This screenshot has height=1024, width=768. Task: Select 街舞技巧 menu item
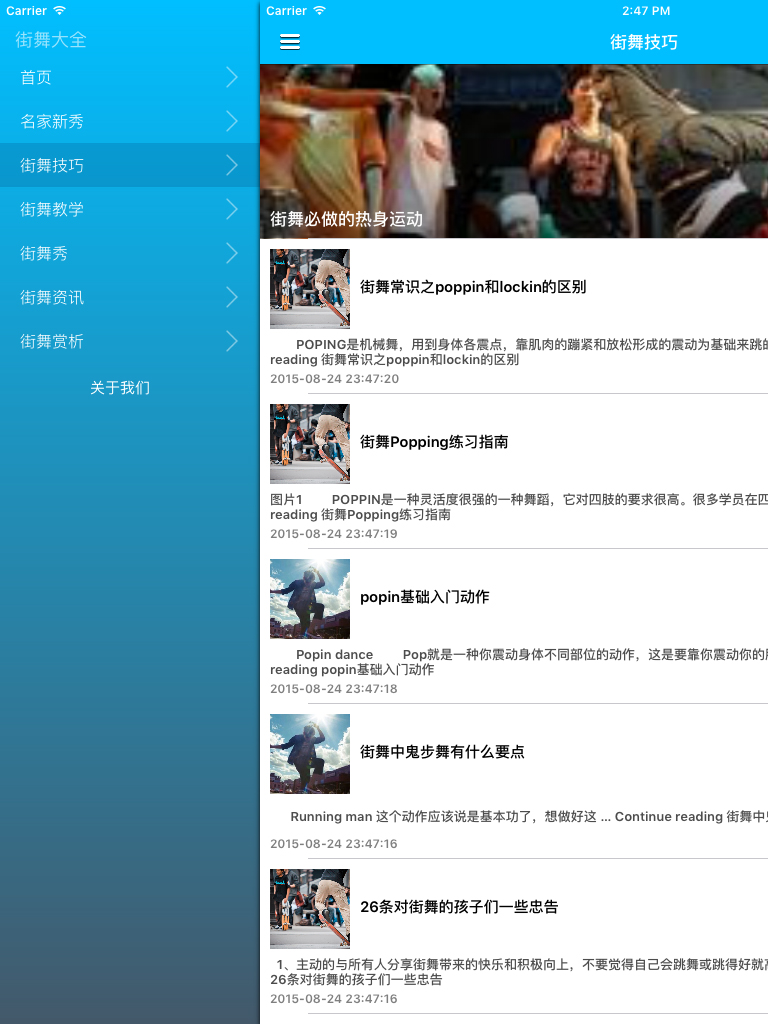pyautogui.click(x=129, y=165)
